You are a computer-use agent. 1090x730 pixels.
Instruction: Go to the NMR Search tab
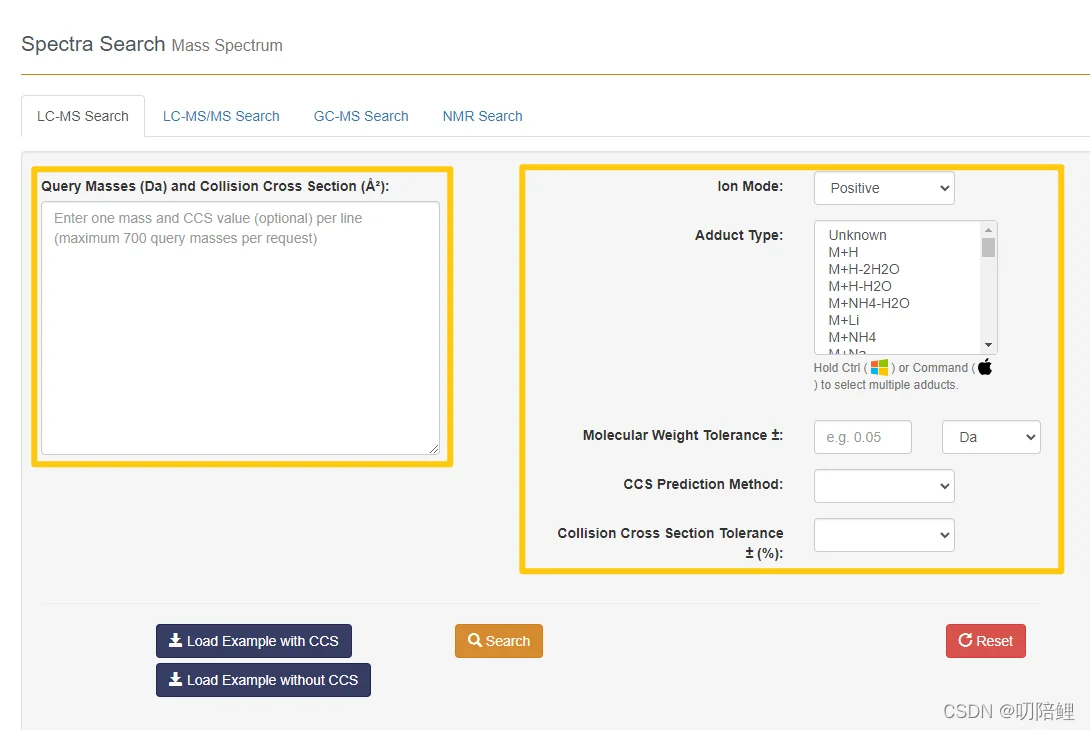(482, 116)
